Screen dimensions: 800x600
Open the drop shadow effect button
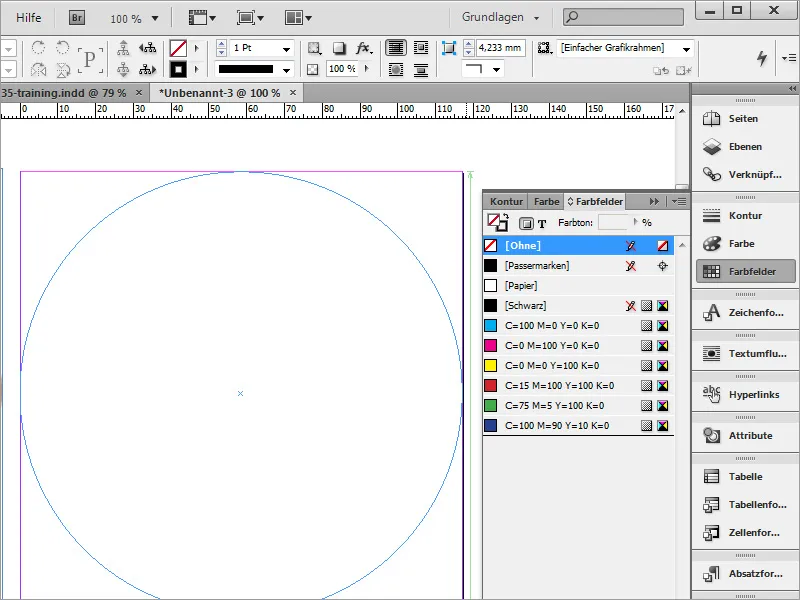tap(339, 48)
